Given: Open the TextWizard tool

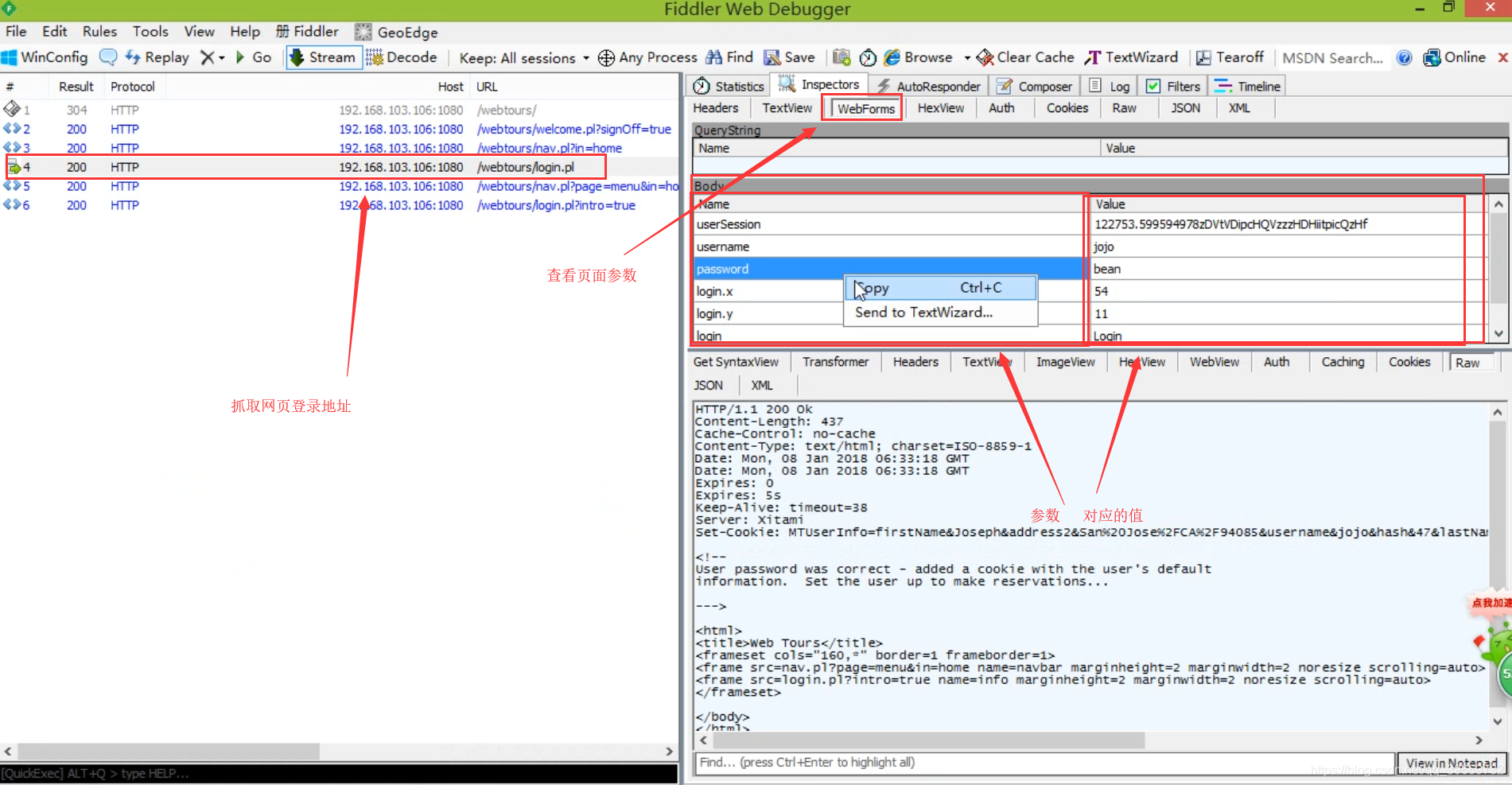Looking at the screenshot, I should 1131,57.
